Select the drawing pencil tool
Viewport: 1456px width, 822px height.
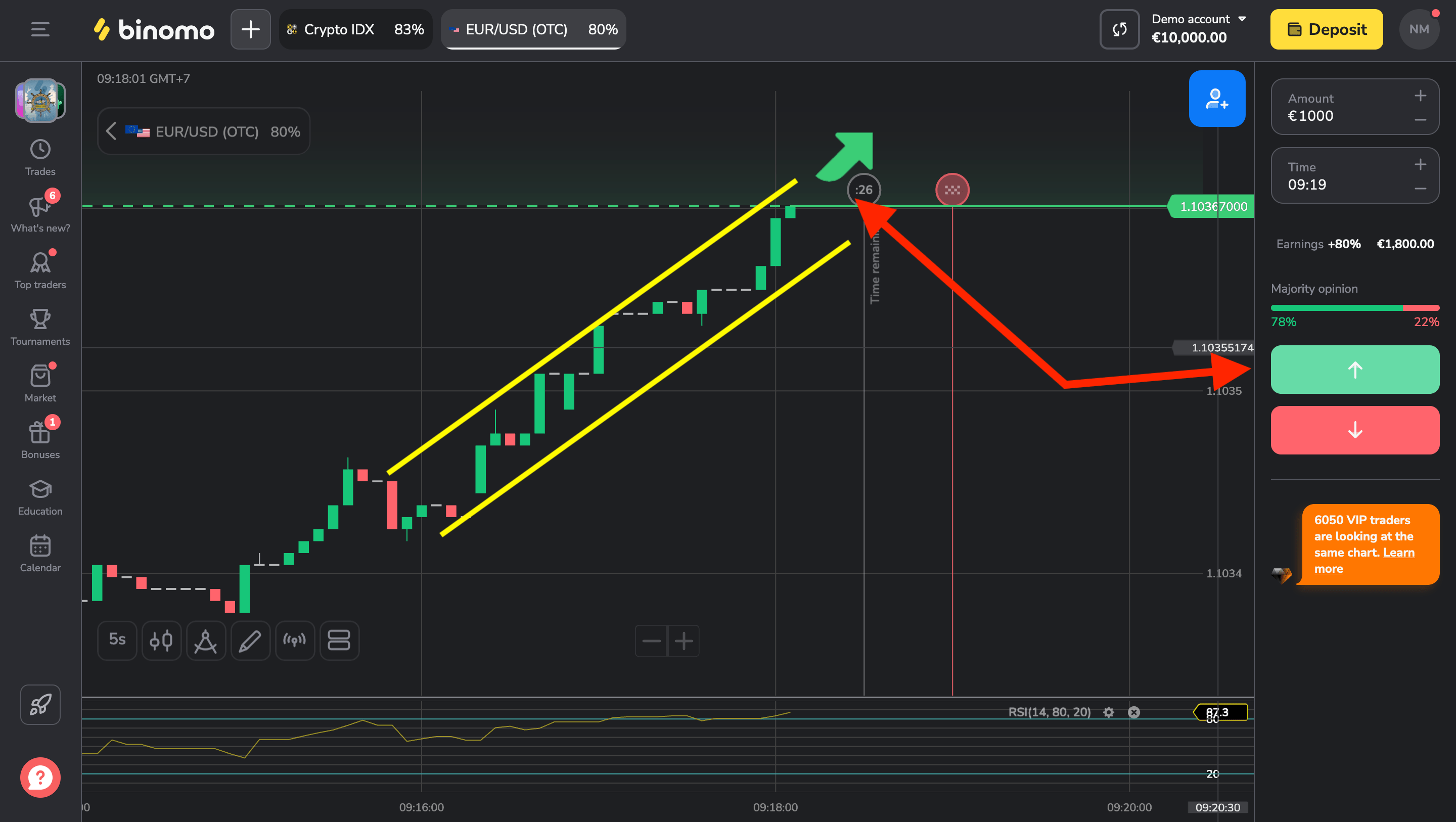pyautogui.click(x=250, y=641)
